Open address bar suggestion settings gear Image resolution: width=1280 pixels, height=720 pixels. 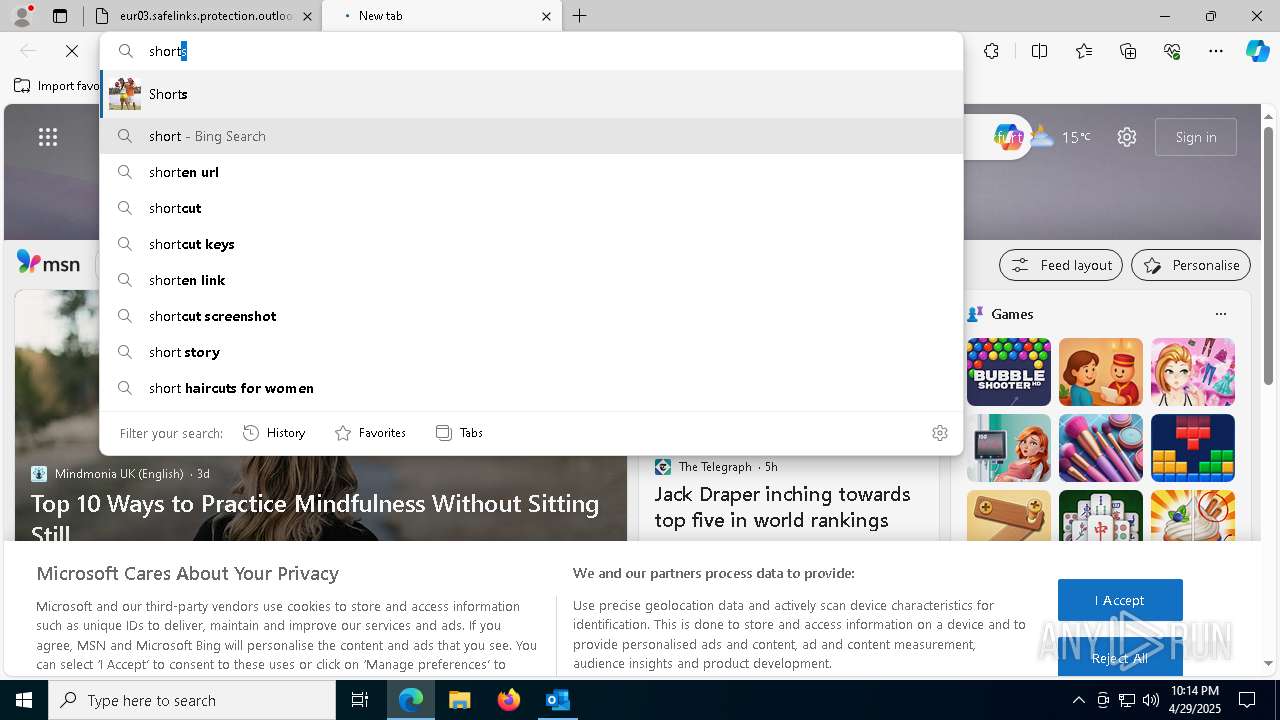point(940,433)
